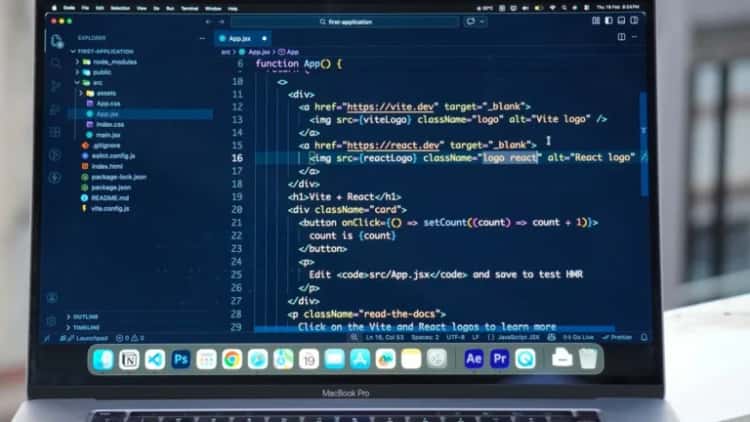Collapse the src folder

pyautogui.click(x=90, y=83)
